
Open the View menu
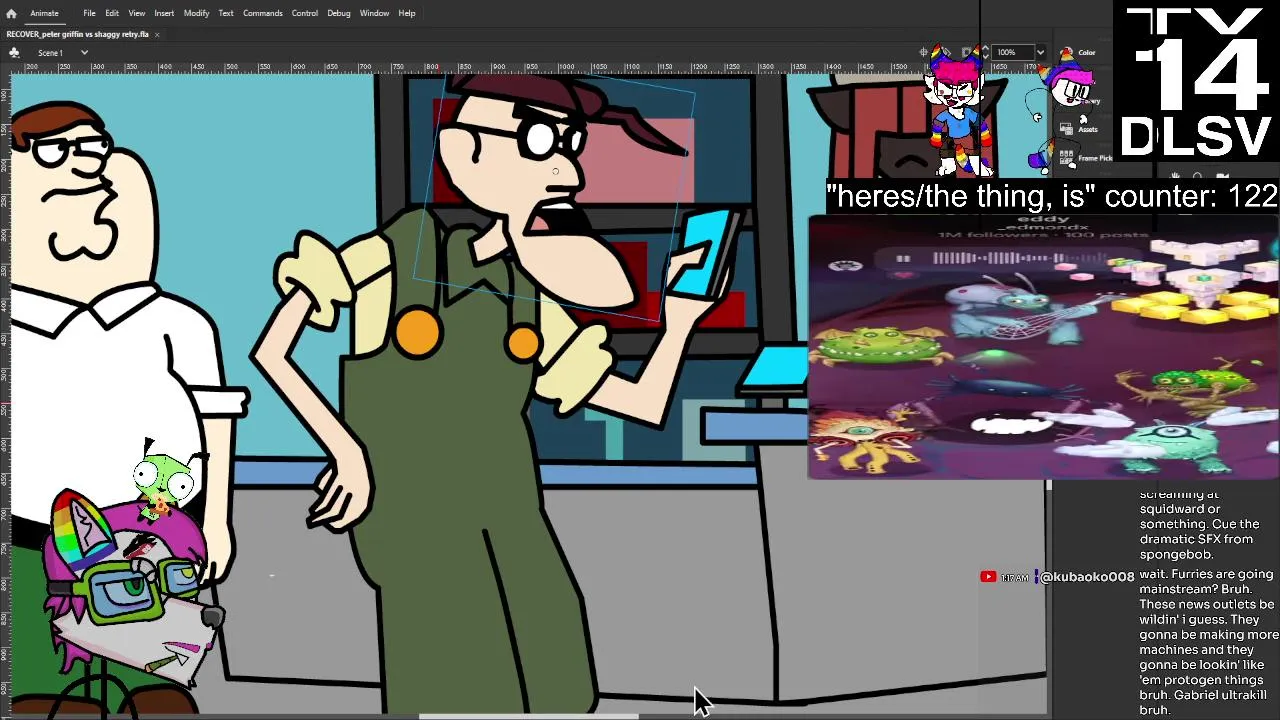[x=137, y=13]
